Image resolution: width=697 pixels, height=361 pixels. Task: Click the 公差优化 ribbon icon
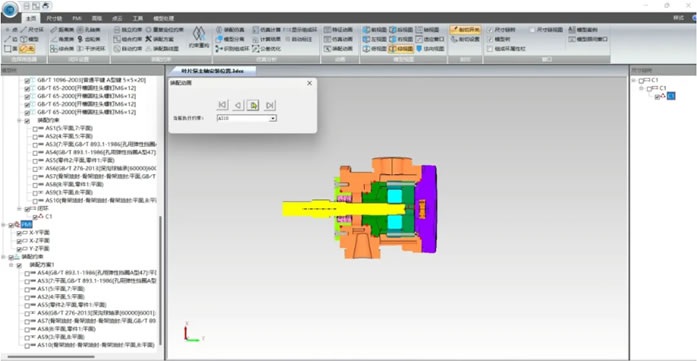256,48
